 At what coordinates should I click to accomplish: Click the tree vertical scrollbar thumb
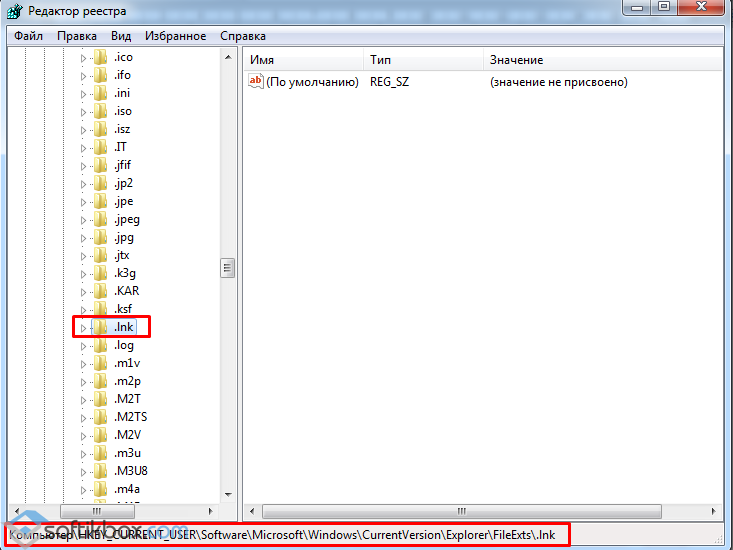tap(228, 268)
